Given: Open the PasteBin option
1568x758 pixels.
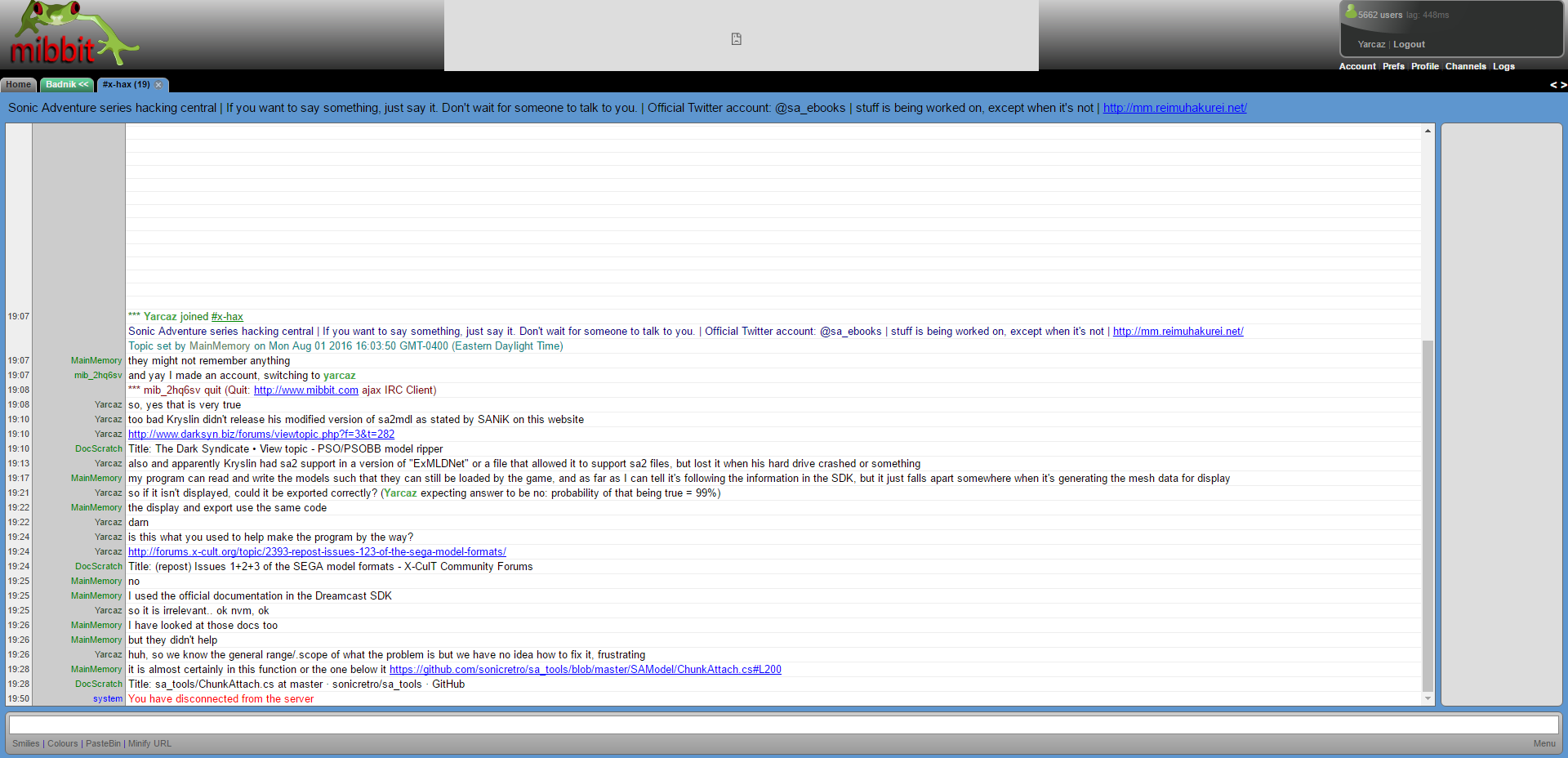Looking at the screenshot, I should tap(103, 743).
